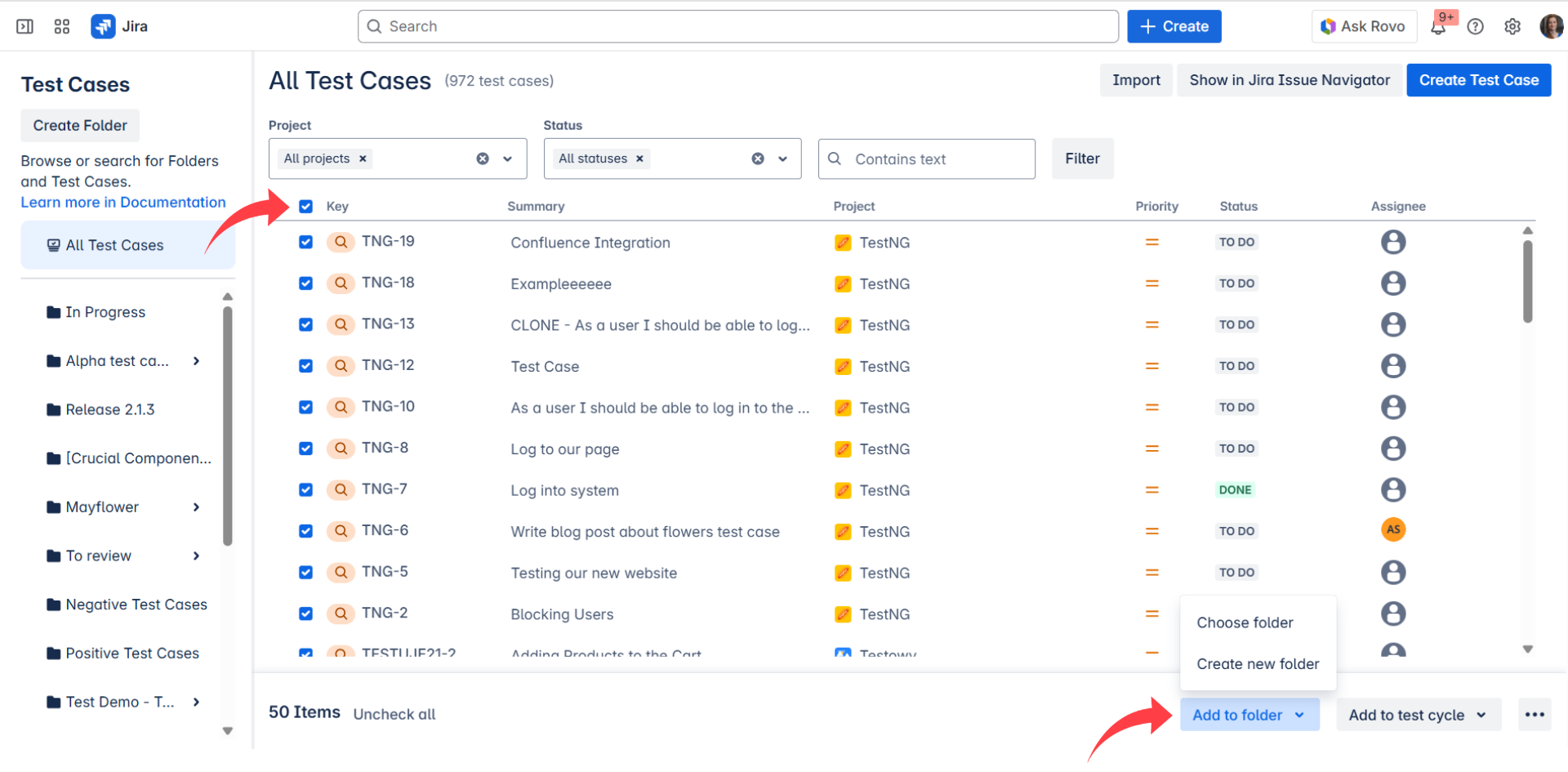The image size is (1568, 772).
Task: Click Show in Jira Issue Navigator
Action: (x=1290, y=80)
